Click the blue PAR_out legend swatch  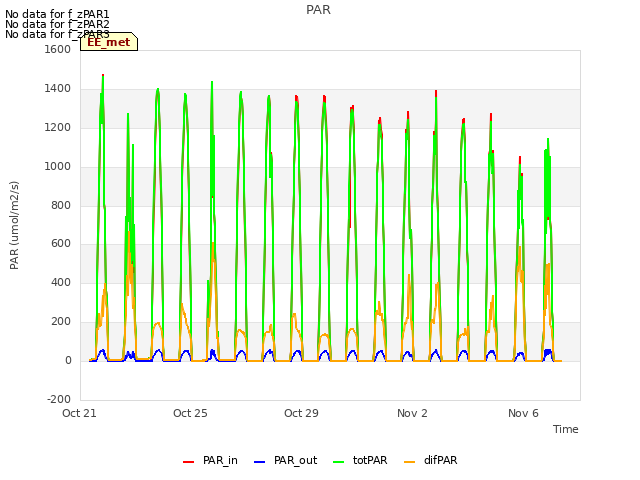260,462
